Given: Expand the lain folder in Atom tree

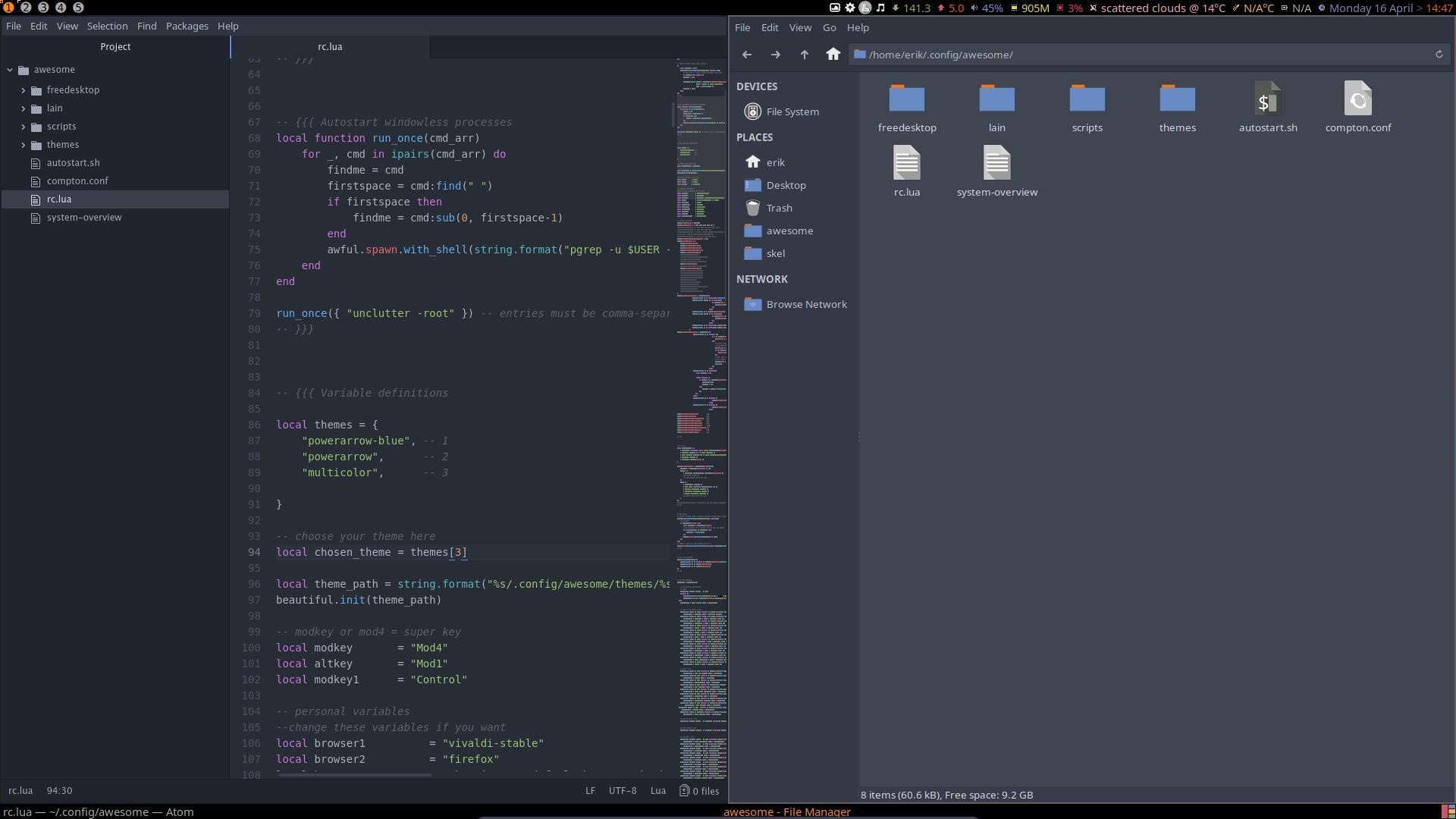Looking at the screenshot, I should pos(24,108).
